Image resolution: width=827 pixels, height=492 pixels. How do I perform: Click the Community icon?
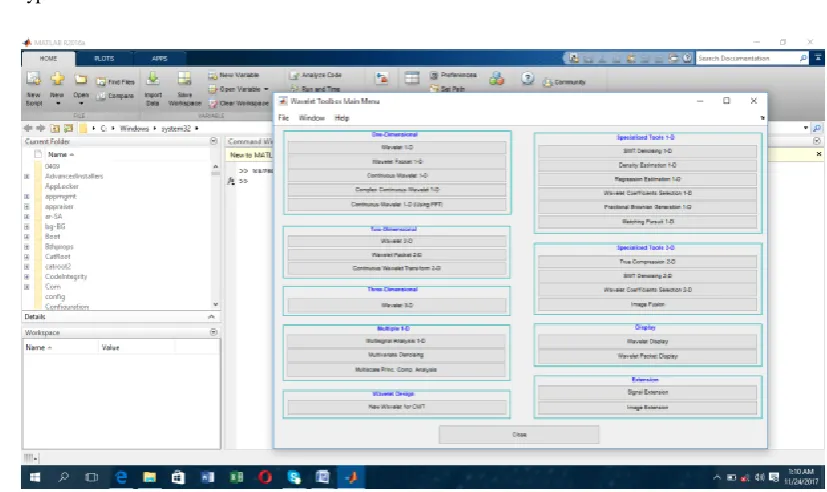547,82
